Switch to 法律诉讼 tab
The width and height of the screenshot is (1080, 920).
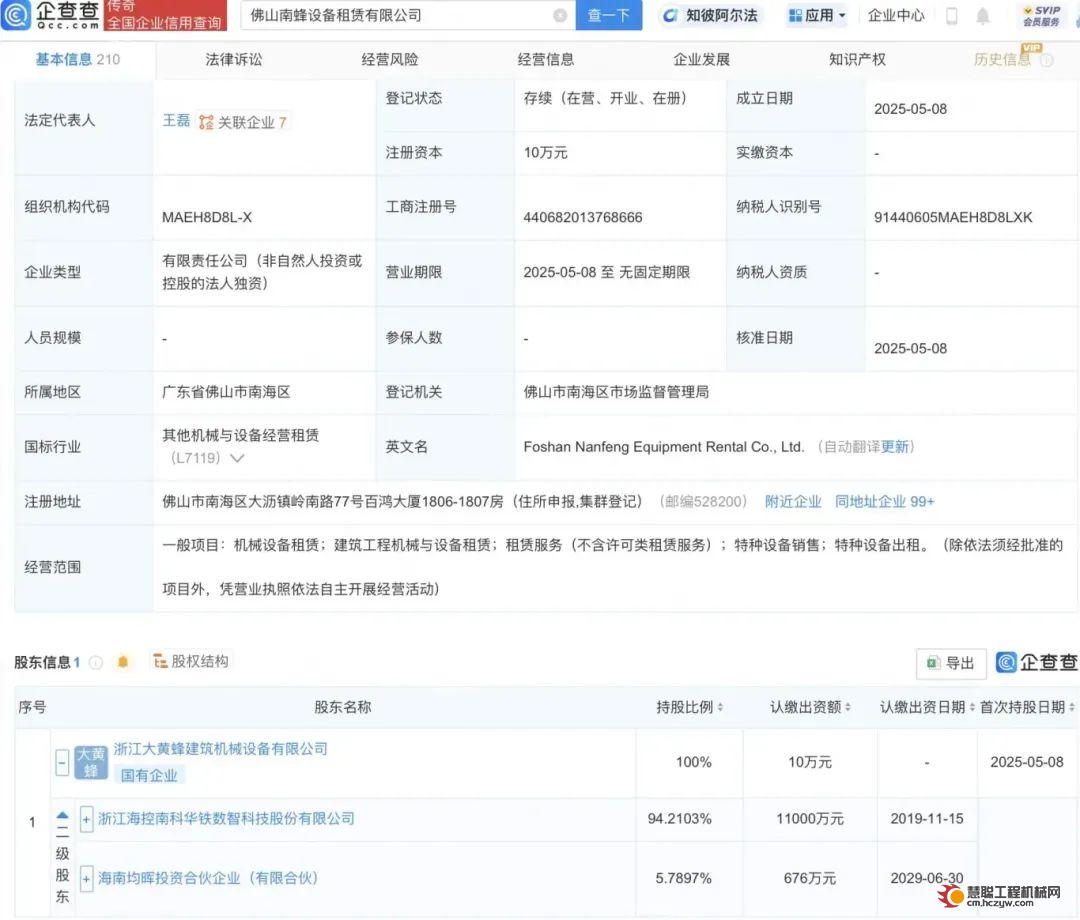pyautogui.click(x=233, y=59)
